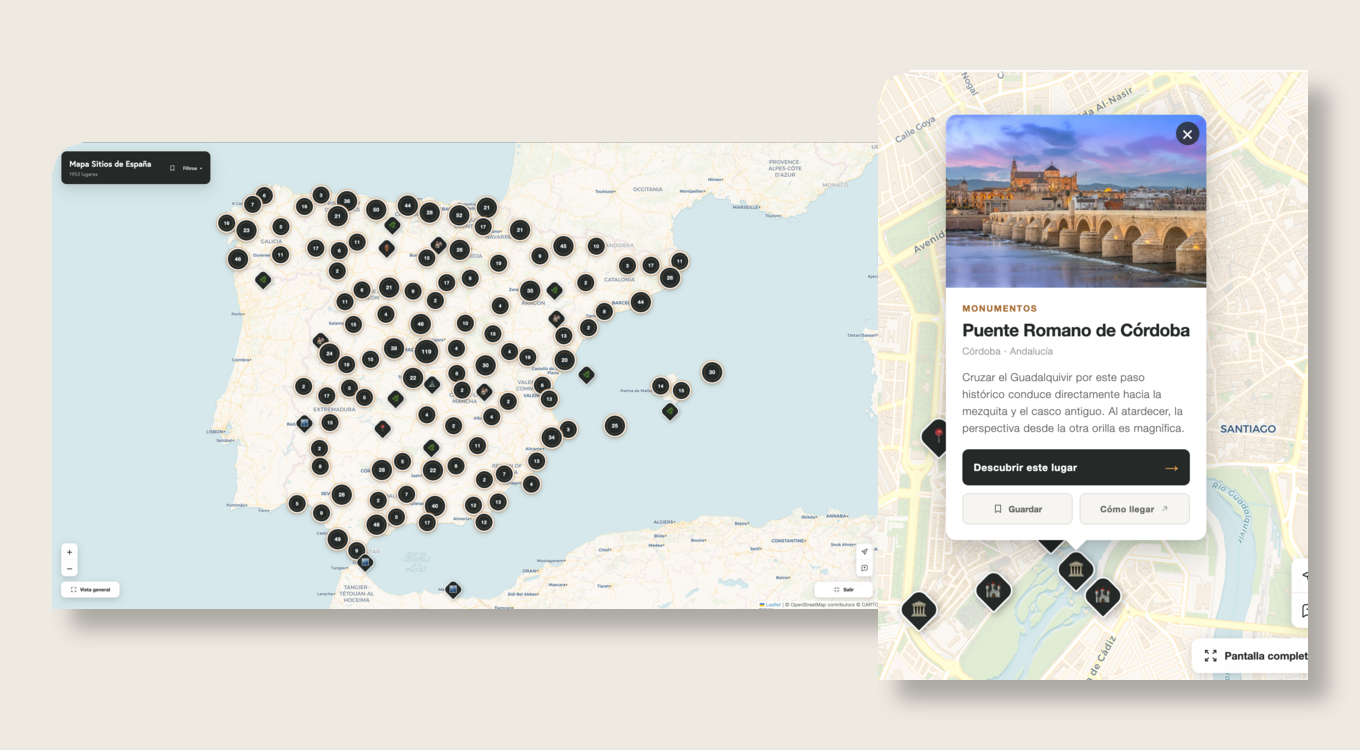Open the Aragón cluster showing 35

tap(530, 291)
